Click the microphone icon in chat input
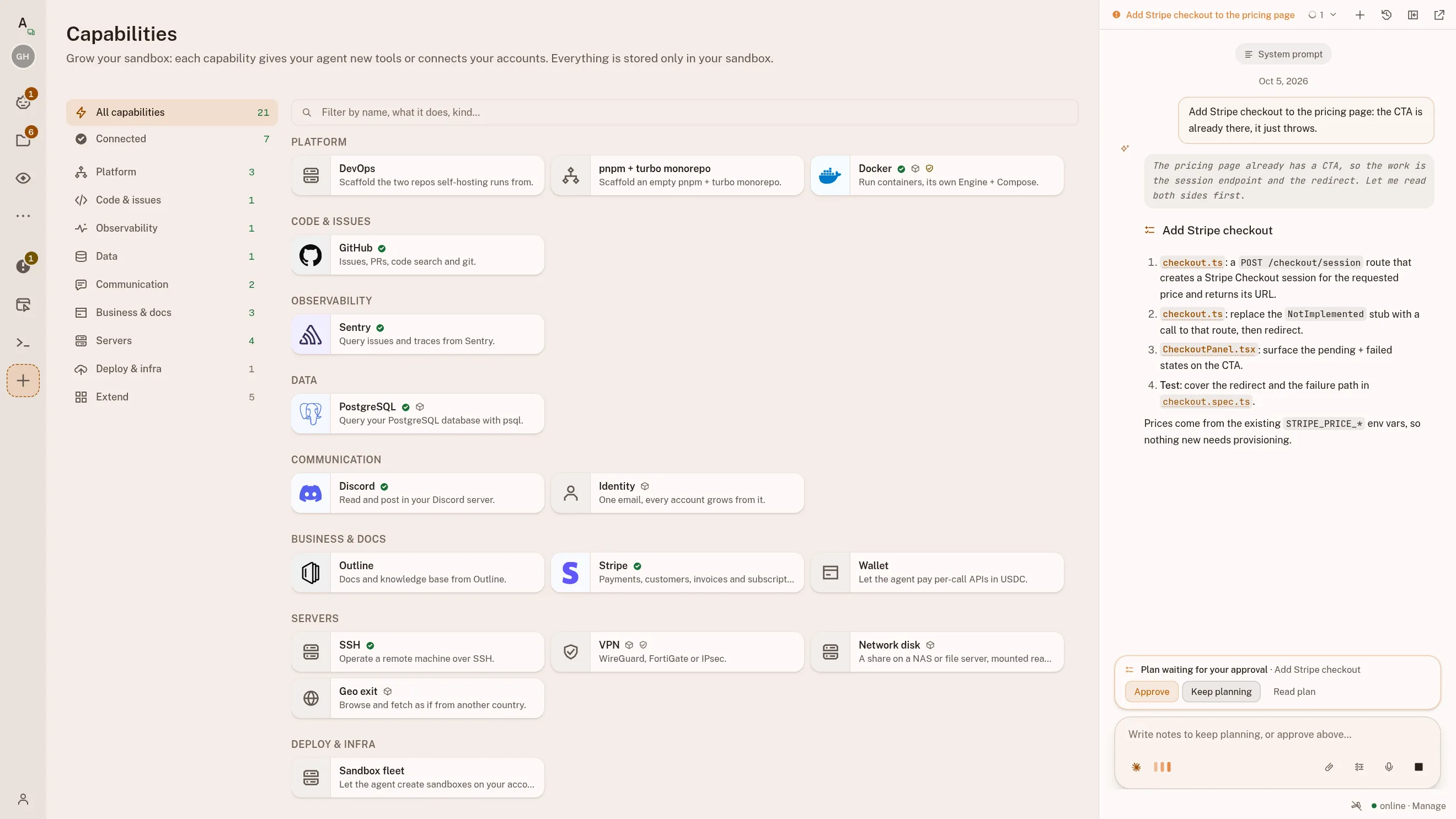This screenshot has height=819, width=1456. [1389, 767]
